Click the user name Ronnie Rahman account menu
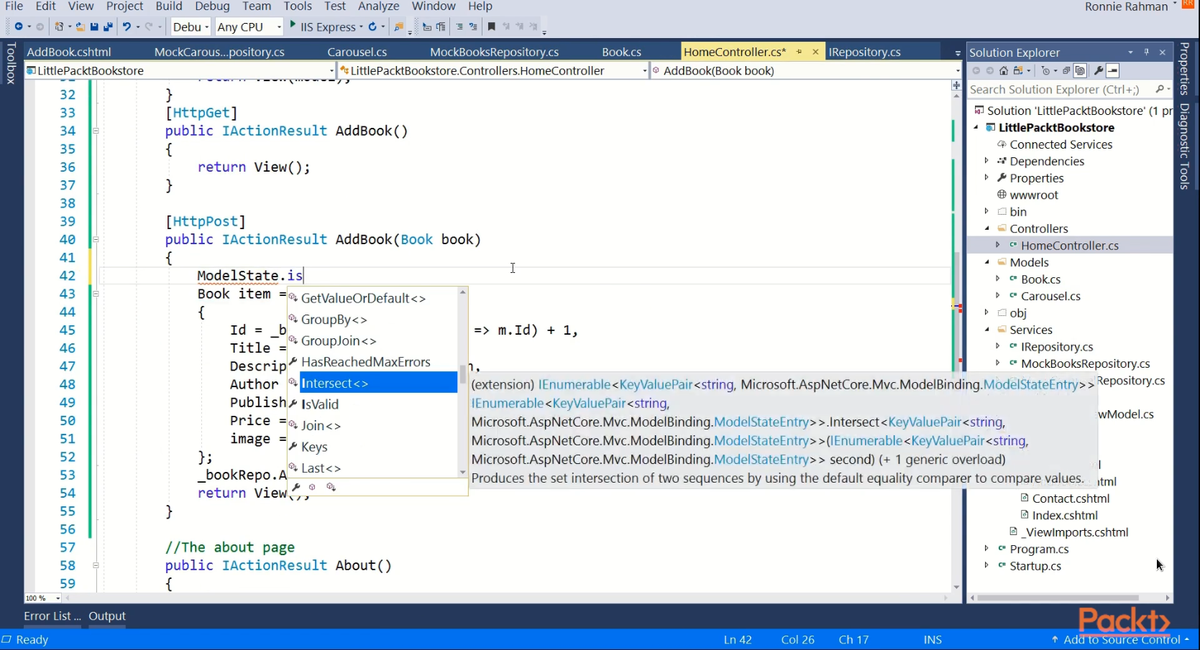 (1126, 7)
